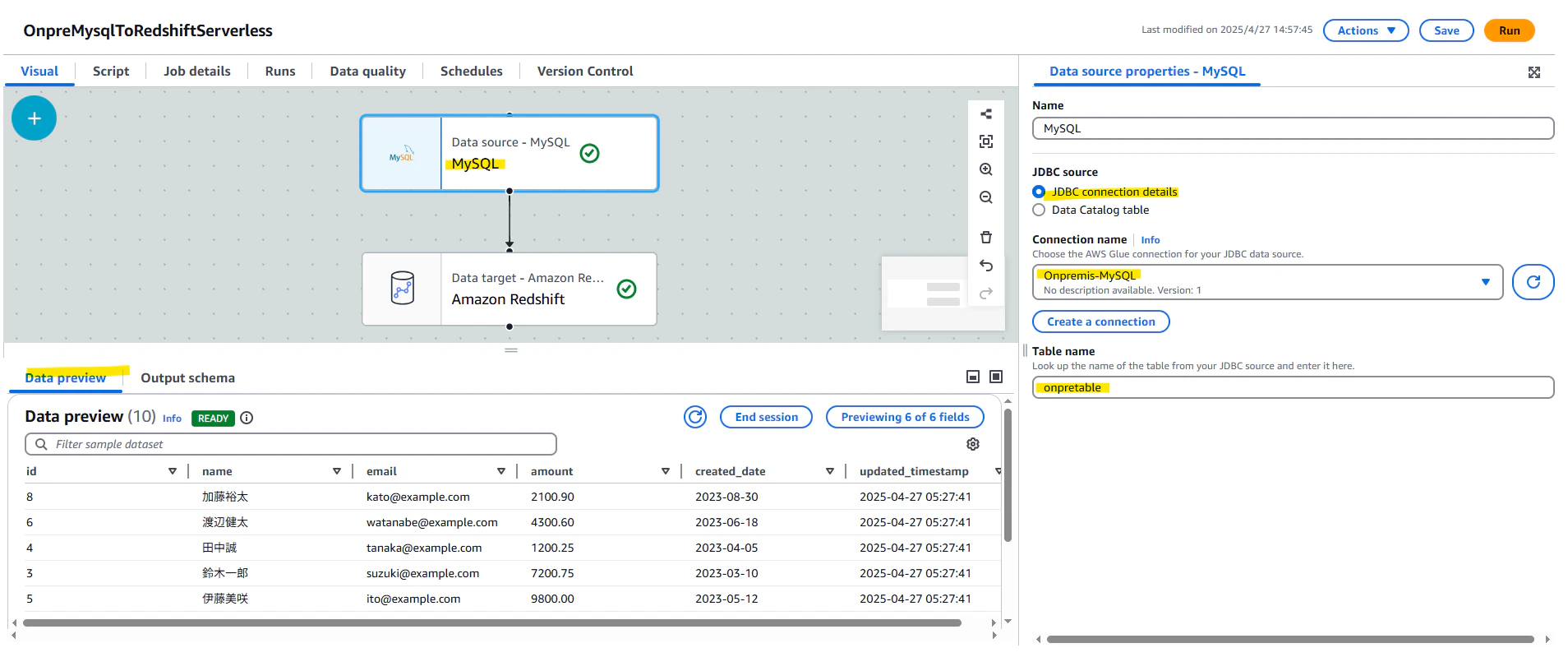End the data preview session

click(766, 417)
